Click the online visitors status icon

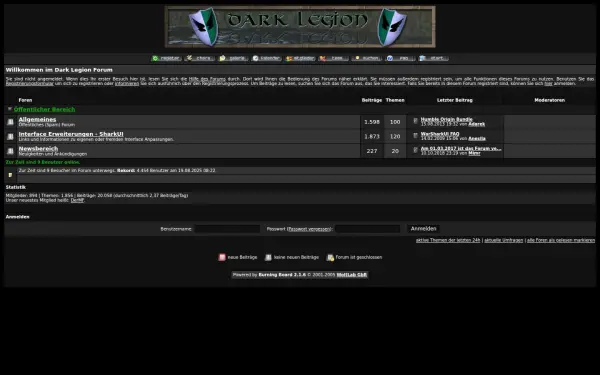pos(10,175)
